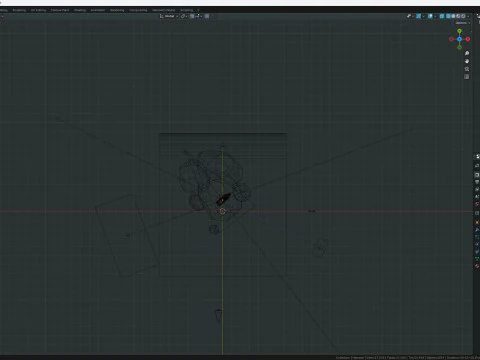Click blue Z axis on navigation gizmo
Image resolution: width=480 pixels, height=360 pixels.
point(459,39)
